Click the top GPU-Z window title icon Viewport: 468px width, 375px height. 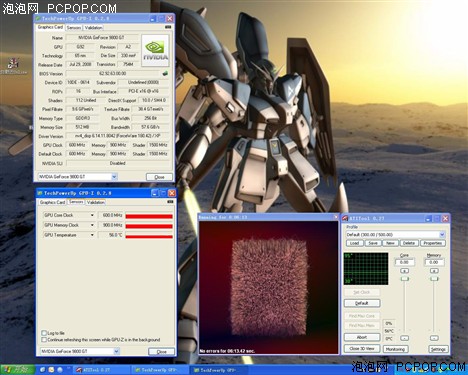[38, 18]
